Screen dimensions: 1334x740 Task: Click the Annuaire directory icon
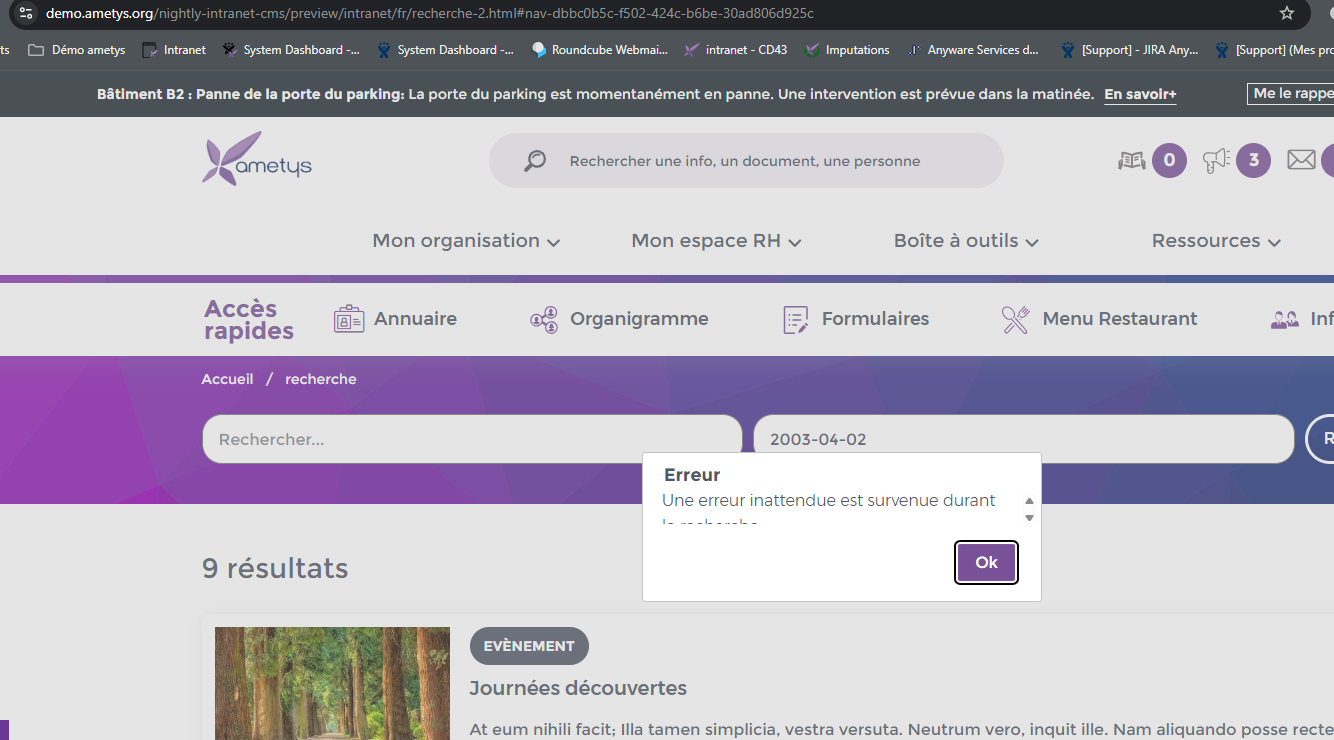click(x=349, y=319)
